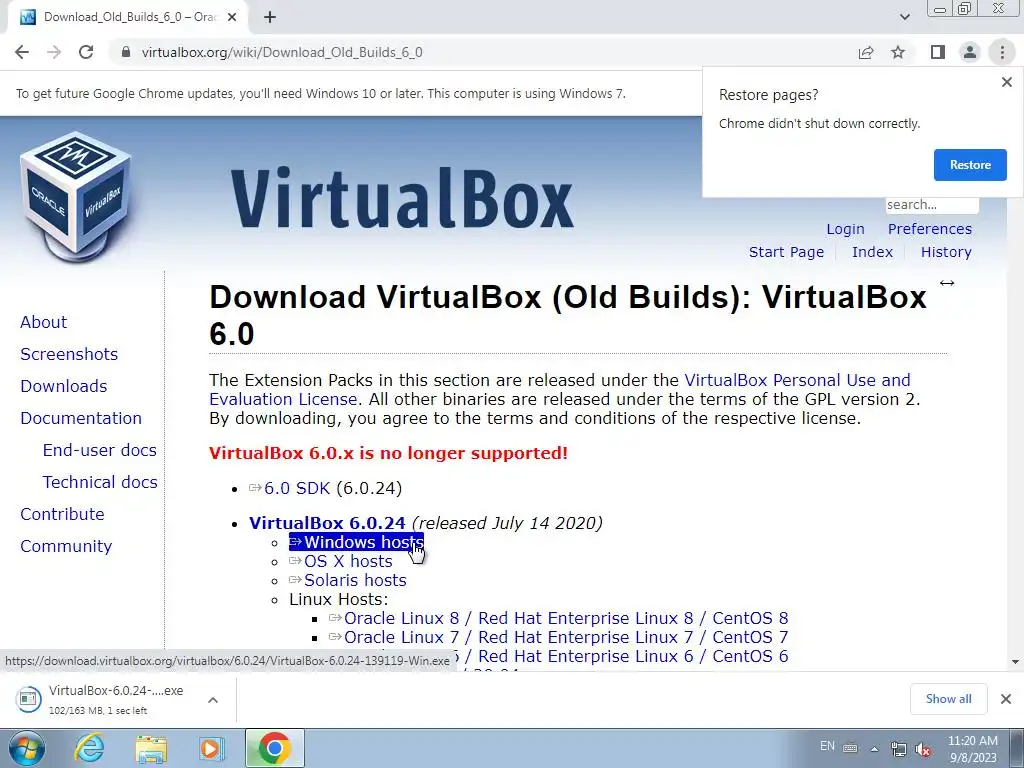Click the EN language indicator
The height and width of the screenshot is (768, 1024).
(x=827, y=746)
